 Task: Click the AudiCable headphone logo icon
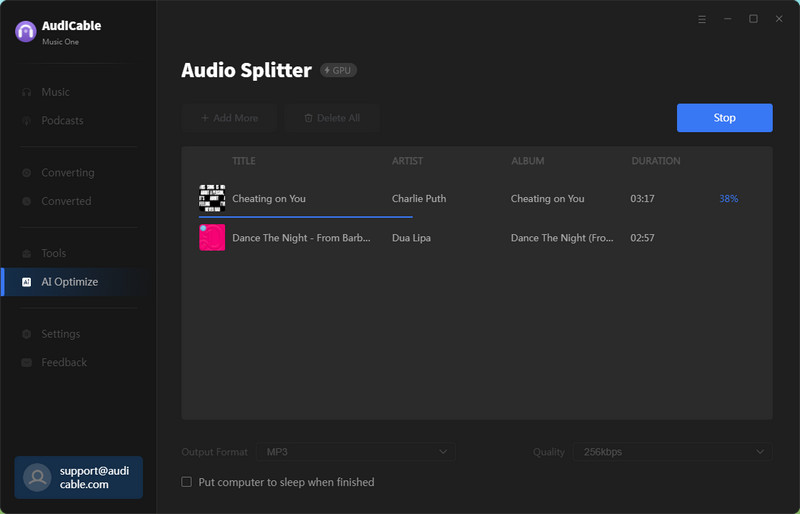[26, 32]
